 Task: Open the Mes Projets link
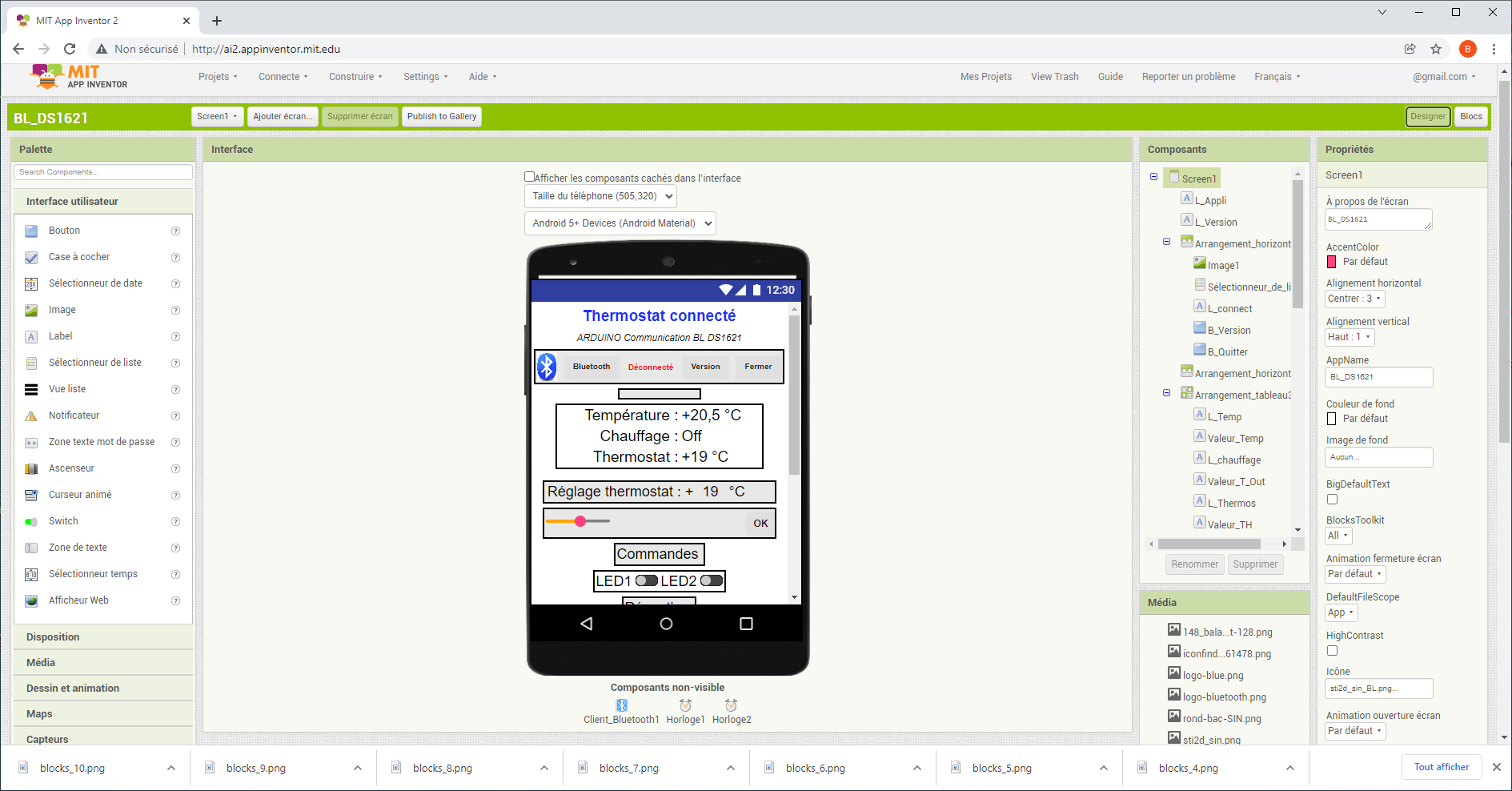(985, 77)
